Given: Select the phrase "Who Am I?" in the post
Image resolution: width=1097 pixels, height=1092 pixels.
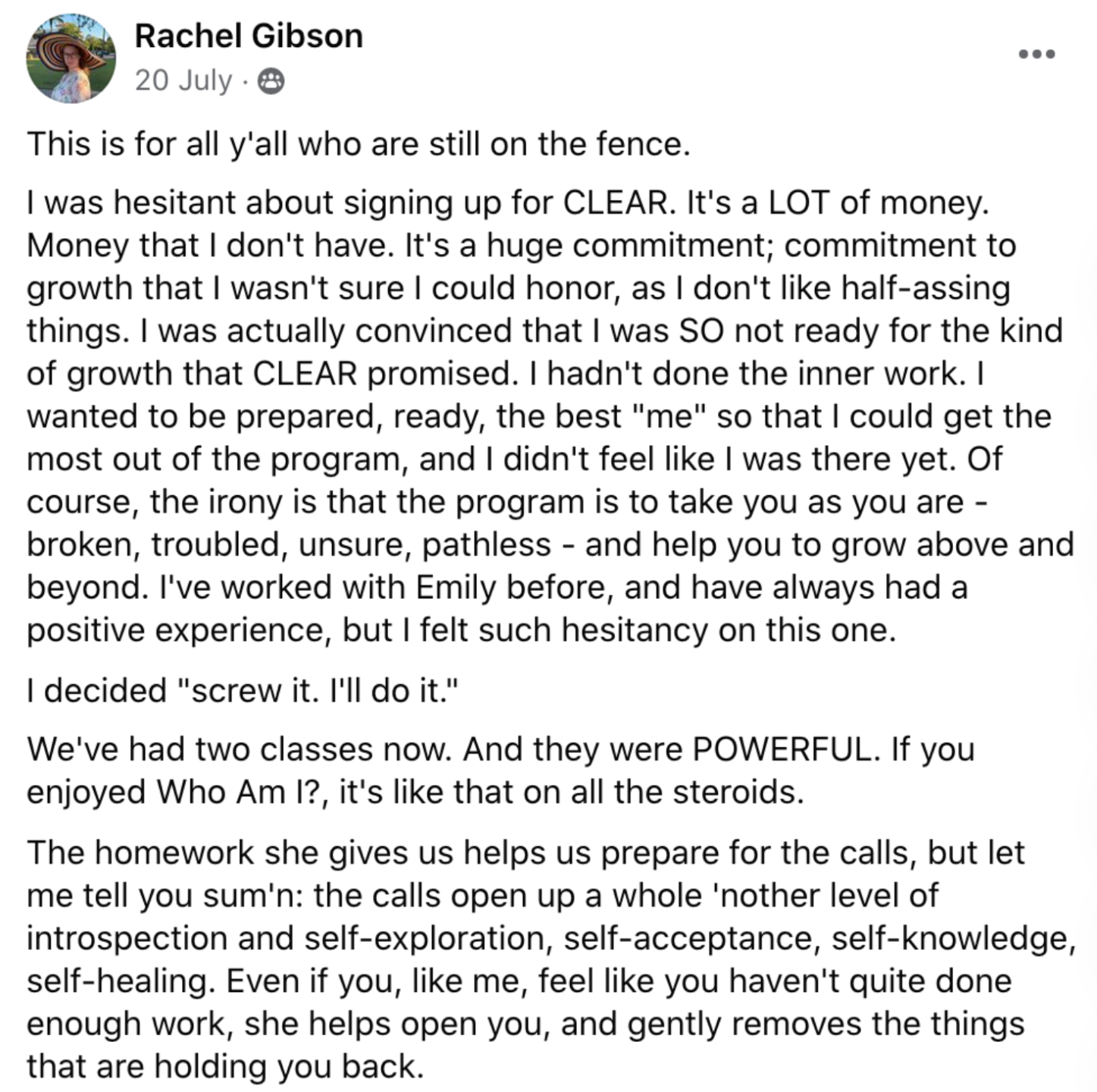Looking at the screenshot, I should 242,792.
